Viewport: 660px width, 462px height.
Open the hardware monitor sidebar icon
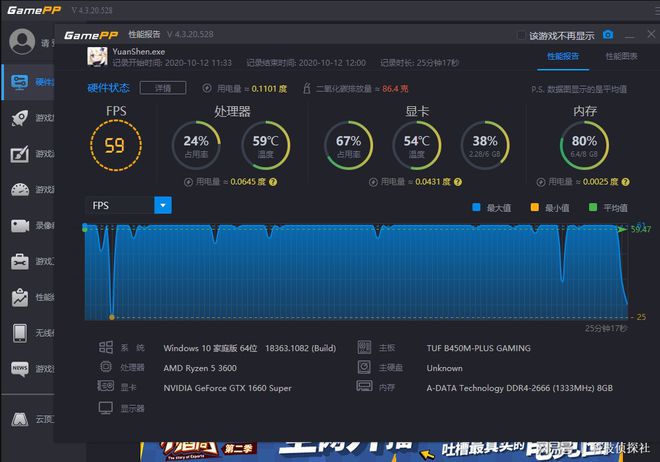tap(19, 82)
